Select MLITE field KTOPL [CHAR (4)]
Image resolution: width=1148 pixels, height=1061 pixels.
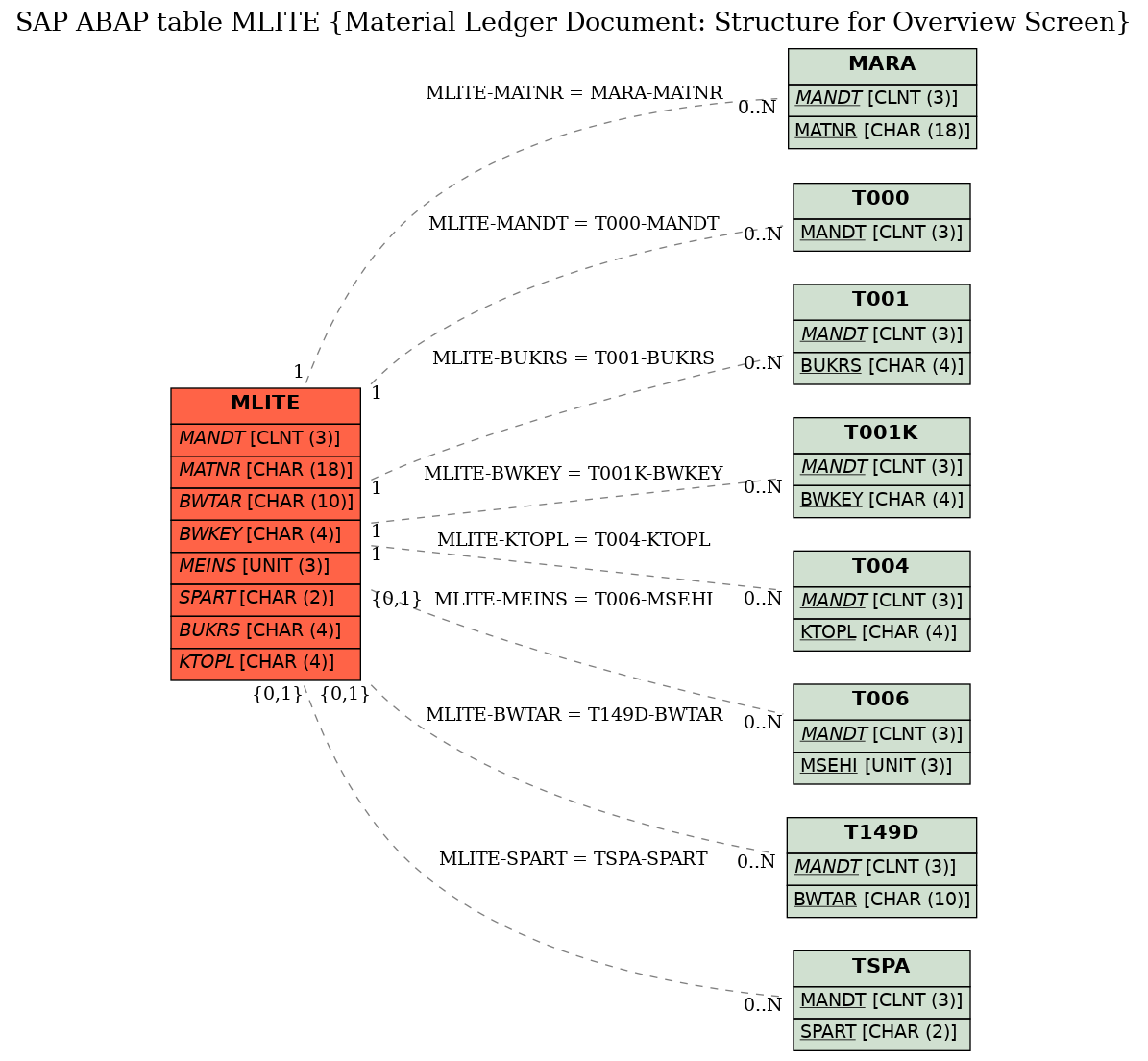pyautogui.click(x=266, y=664)
